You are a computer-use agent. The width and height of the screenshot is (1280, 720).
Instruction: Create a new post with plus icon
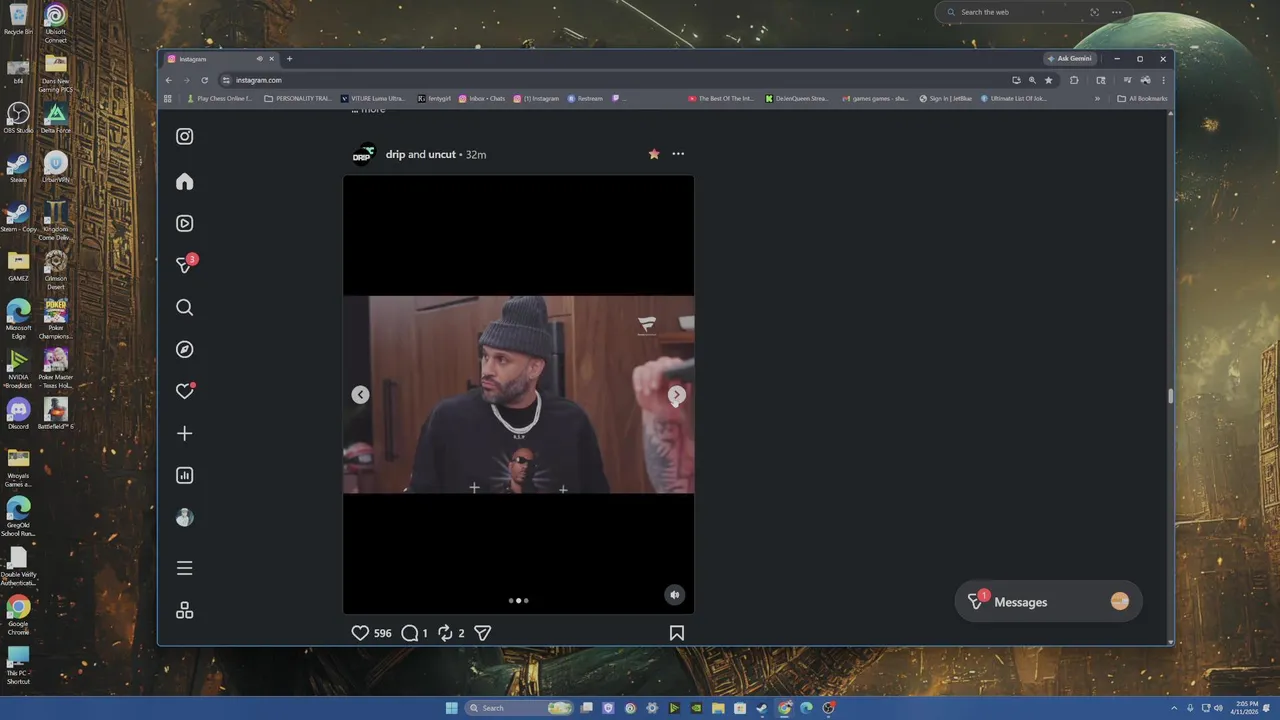click(184, 433)
